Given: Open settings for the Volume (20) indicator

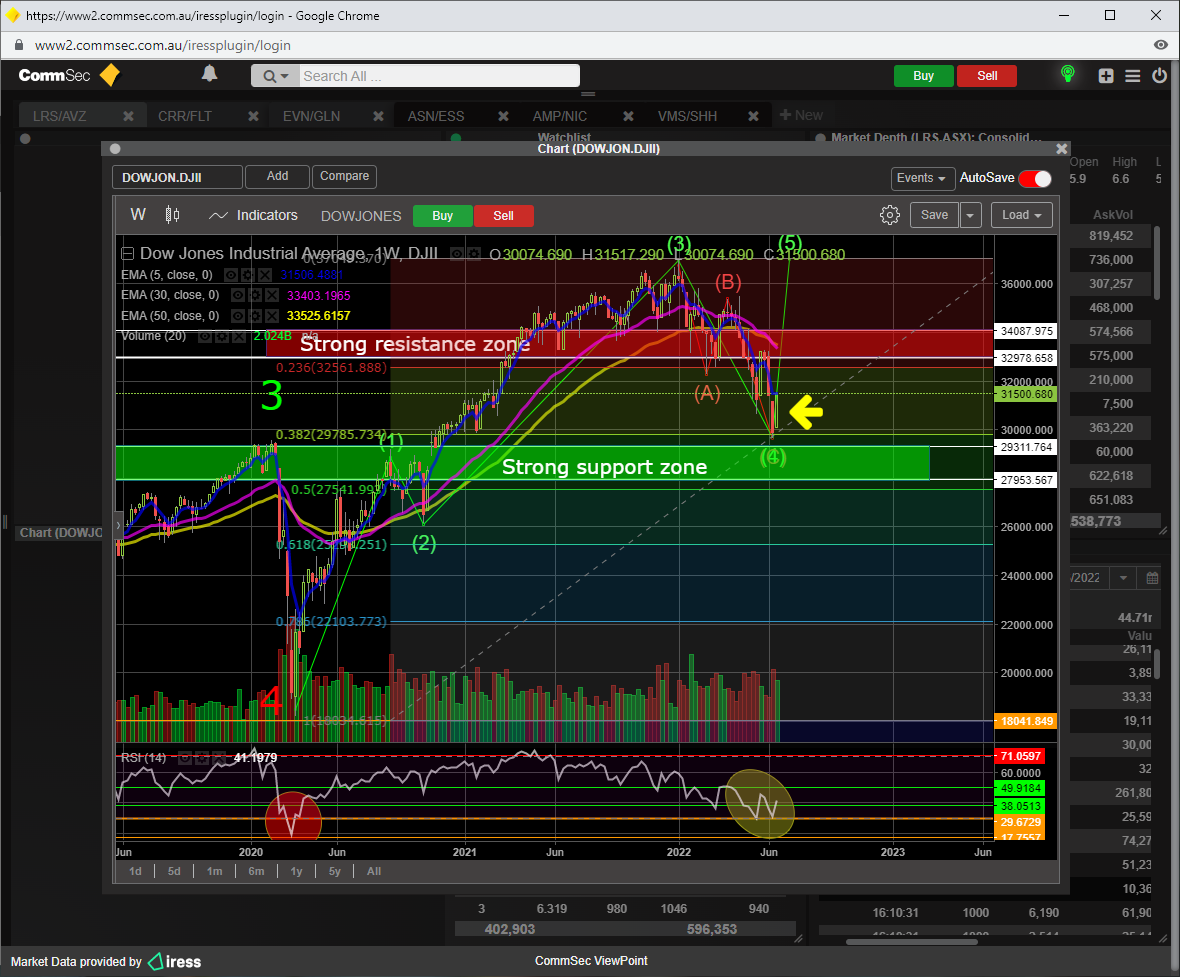Looking at the screenshot, I should click(x=222, y=336).
